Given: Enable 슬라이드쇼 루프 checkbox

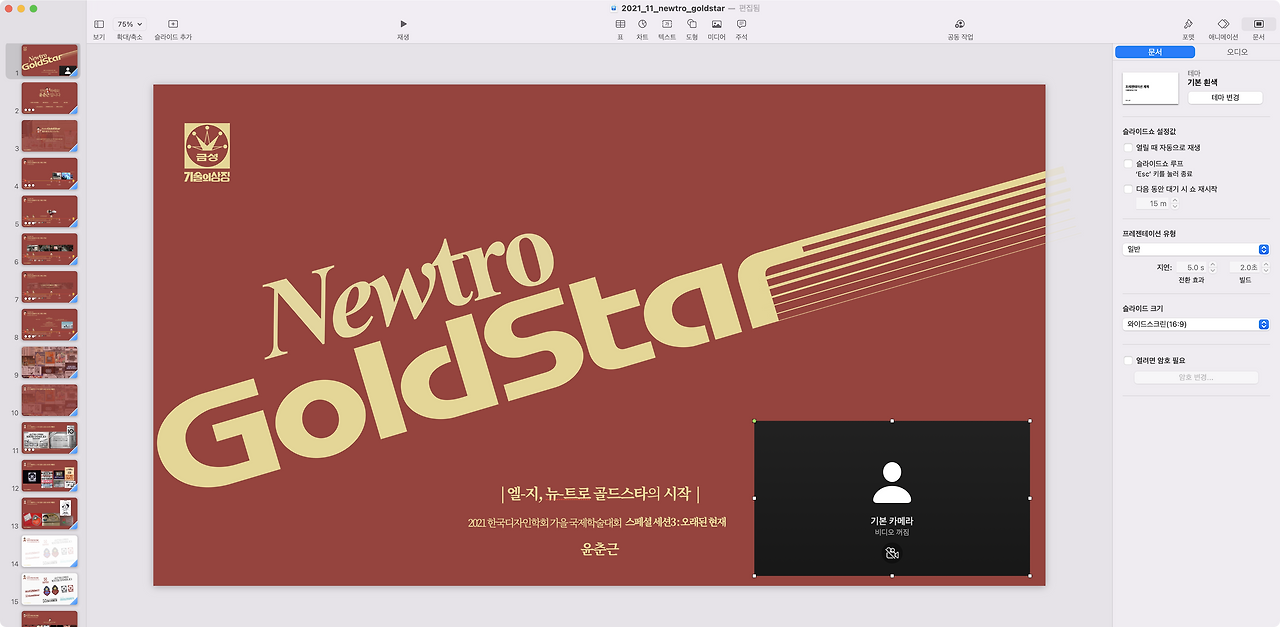Looking at the screenshot, I should tap(1128, 163).
